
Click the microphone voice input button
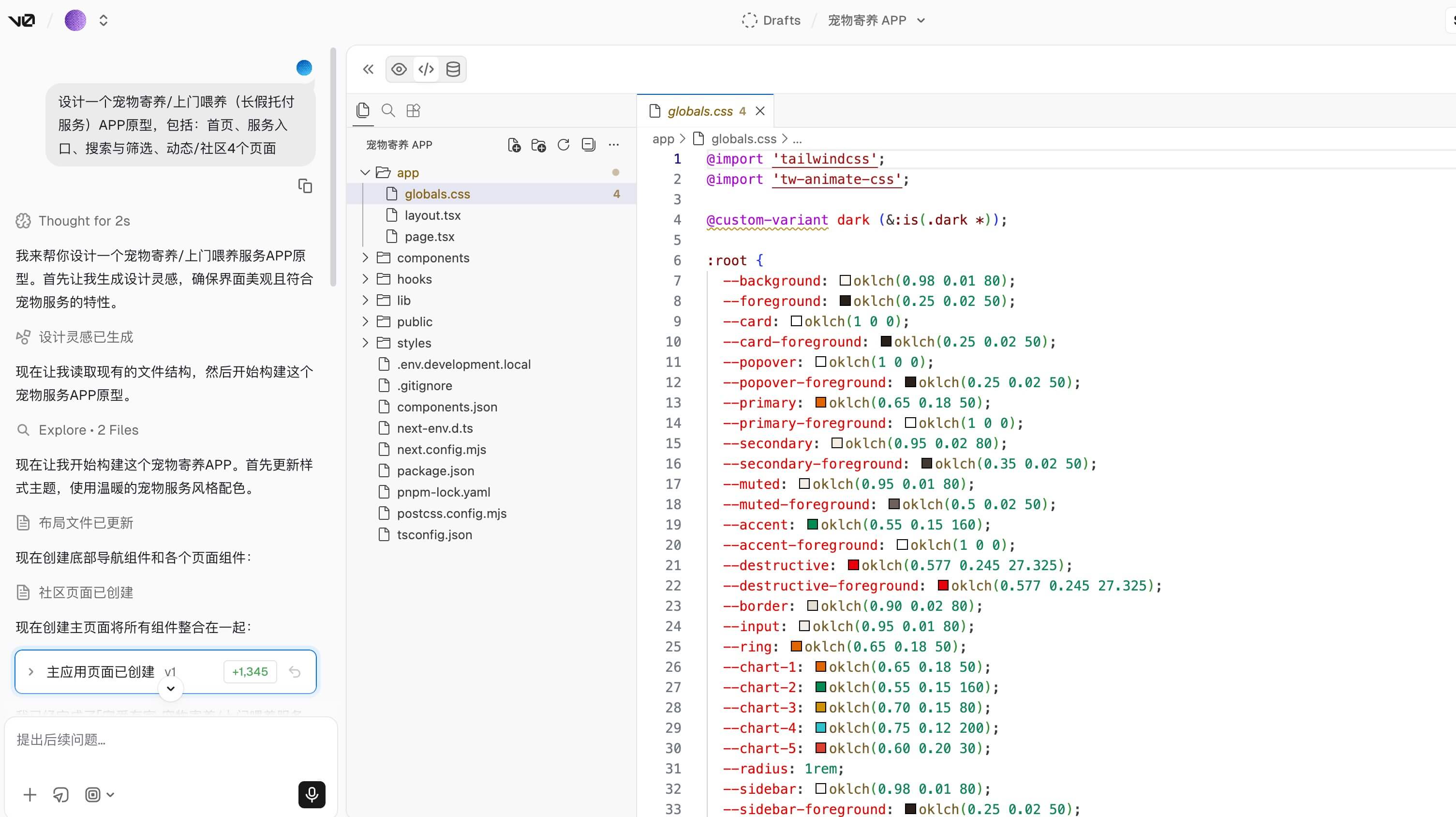pos(312,794)
